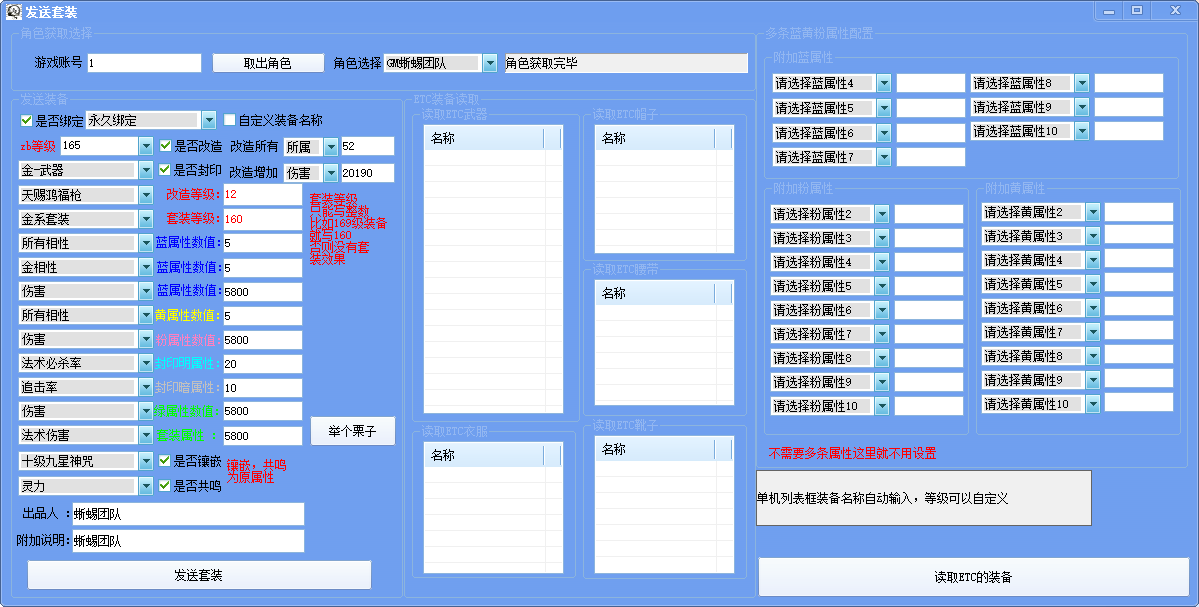Screen dimensions: 1199x607
Task: Expand the 天赐鸿福枪 dropdown arrow
Action: tap(145, 195)
